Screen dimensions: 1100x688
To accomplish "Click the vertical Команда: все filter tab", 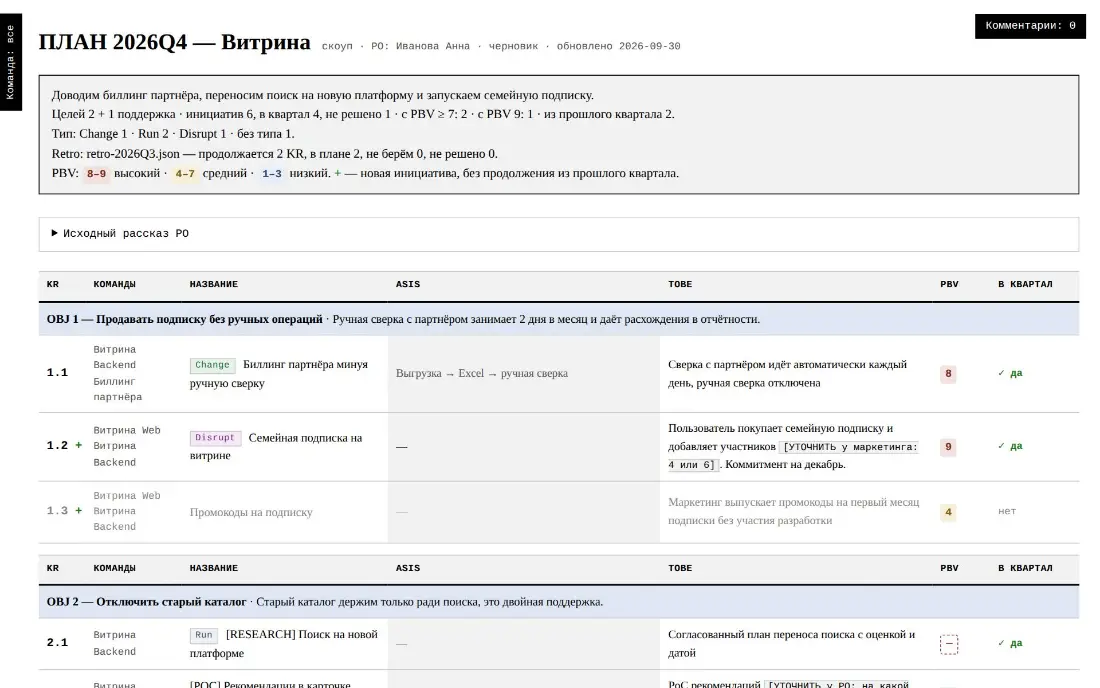I will [11, 62].
